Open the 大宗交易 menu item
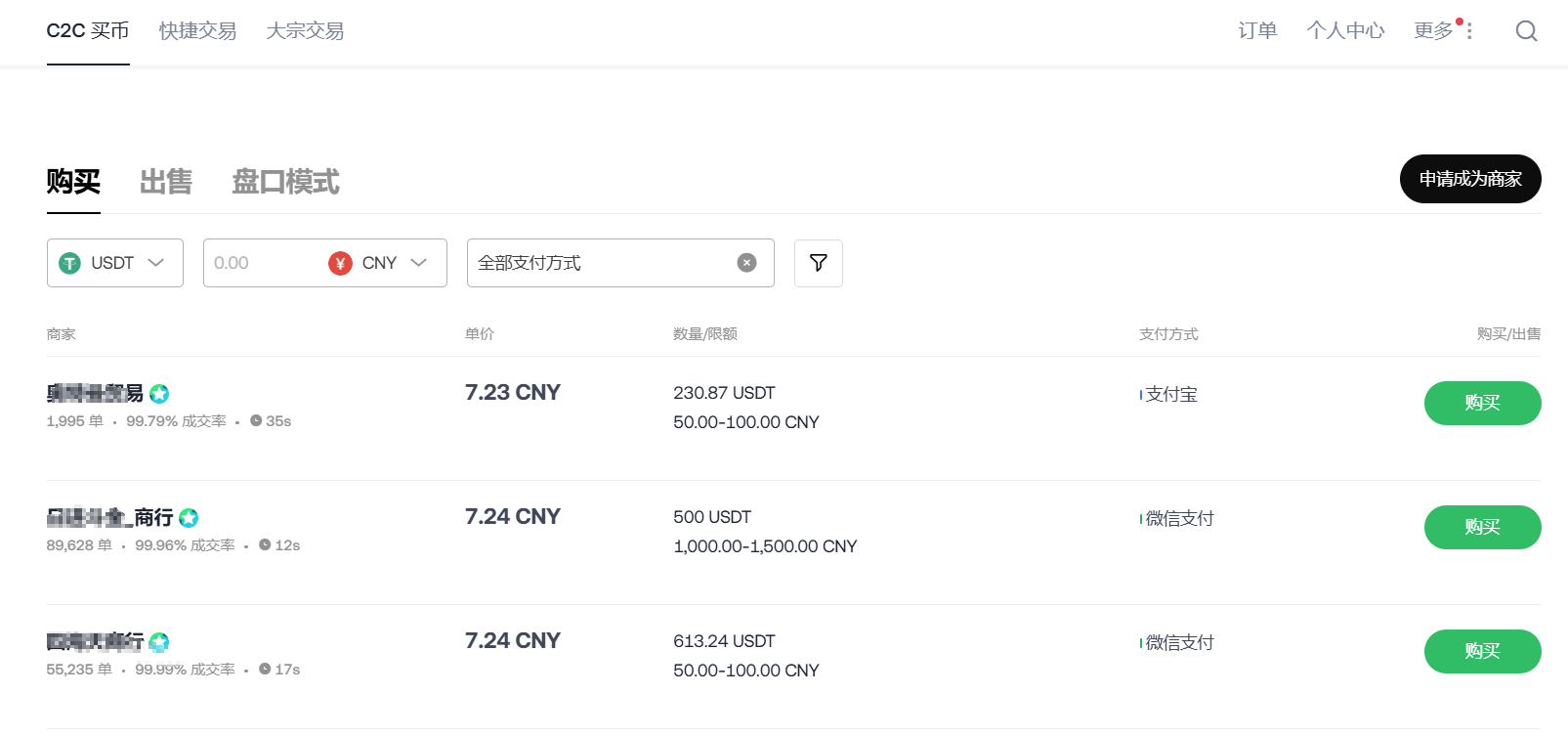This screenshot has height=737, width=1568. (x=305, y=31)
